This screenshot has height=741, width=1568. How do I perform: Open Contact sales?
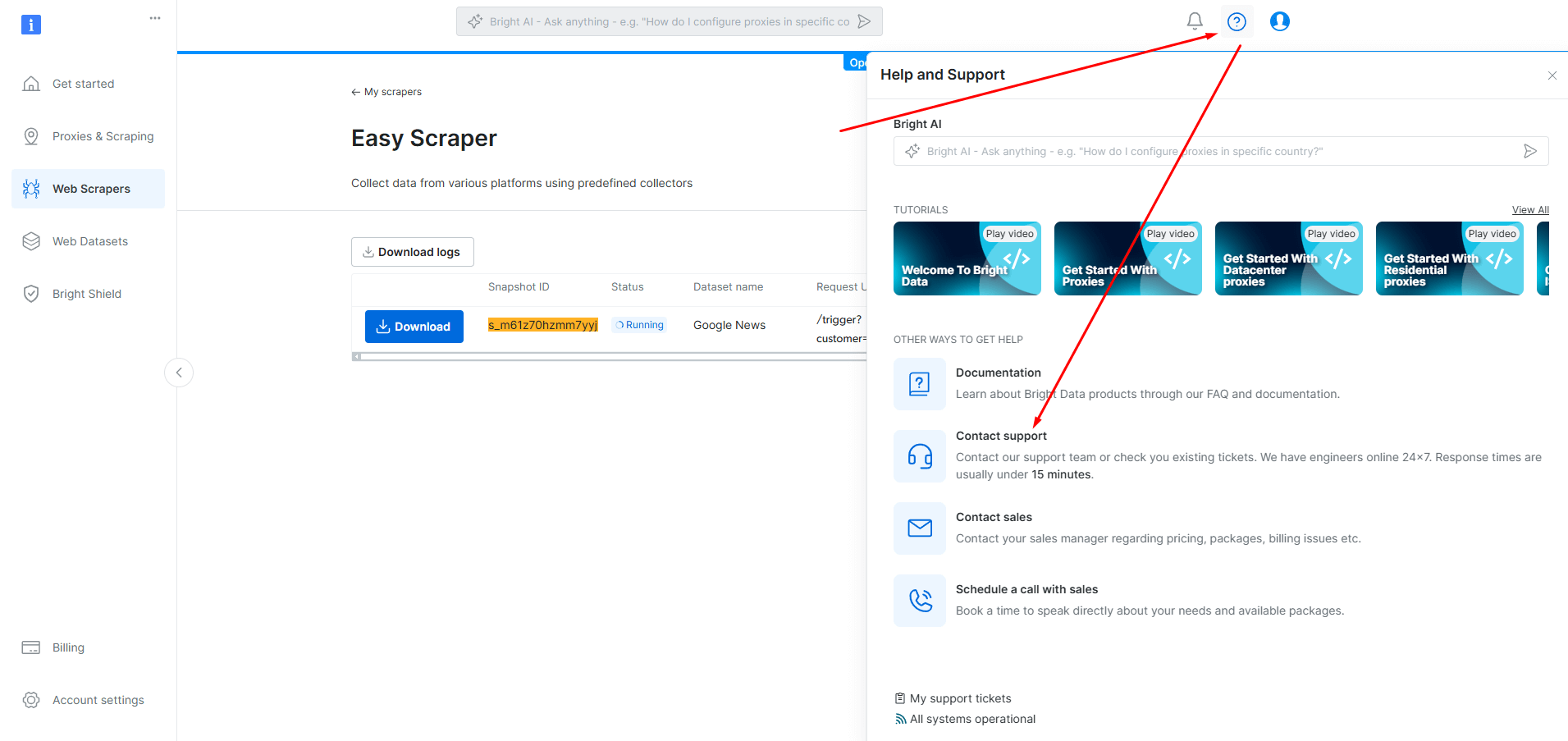point(994,517)
